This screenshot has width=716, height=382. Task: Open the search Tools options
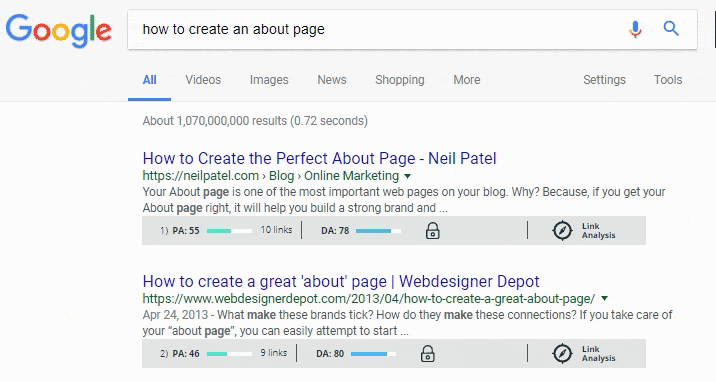point(668,80)
